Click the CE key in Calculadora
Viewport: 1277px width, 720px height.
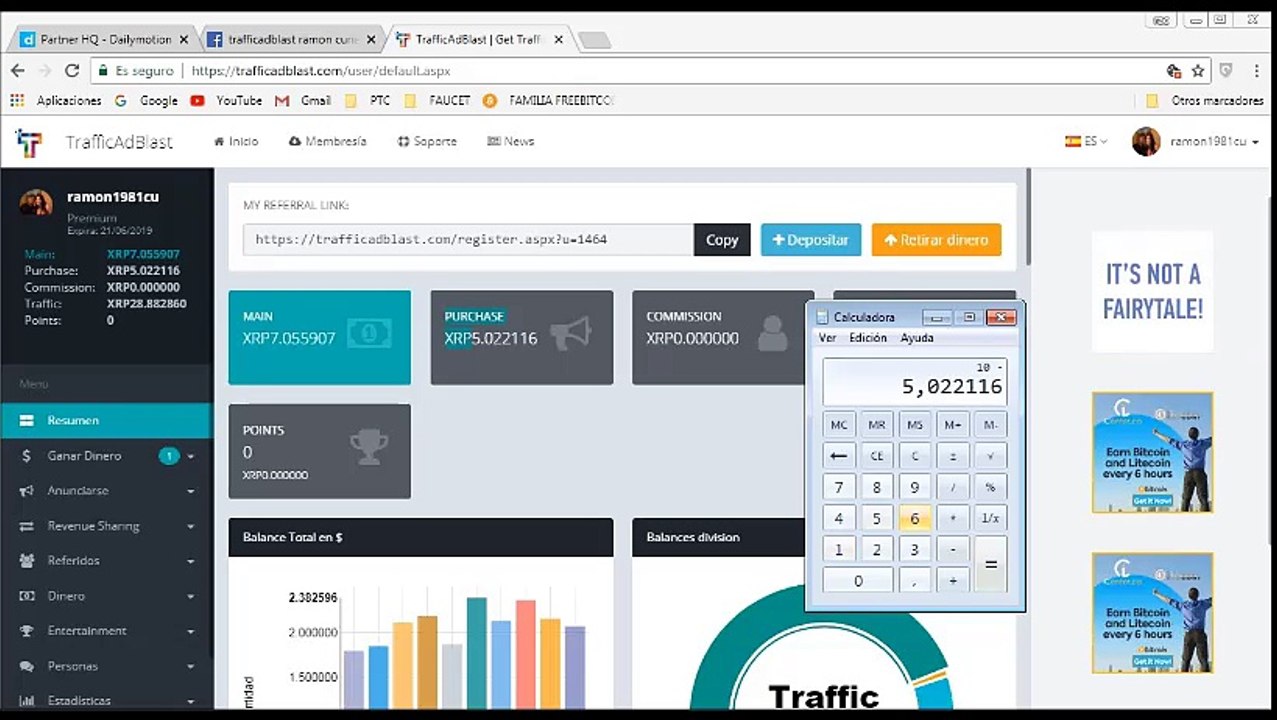tap(877, 456)
